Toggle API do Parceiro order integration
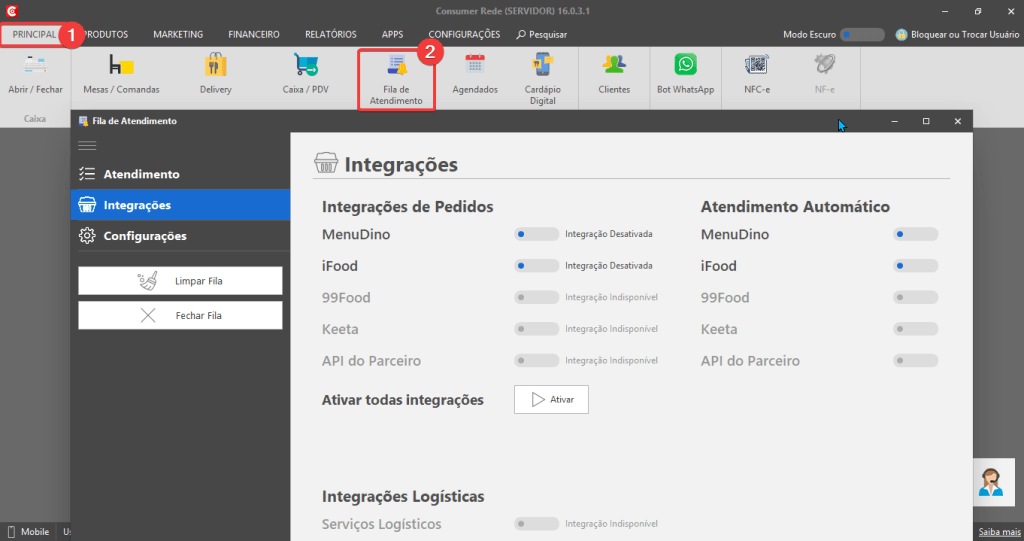This screenshot has width=1024, height=541. point(536,360)
